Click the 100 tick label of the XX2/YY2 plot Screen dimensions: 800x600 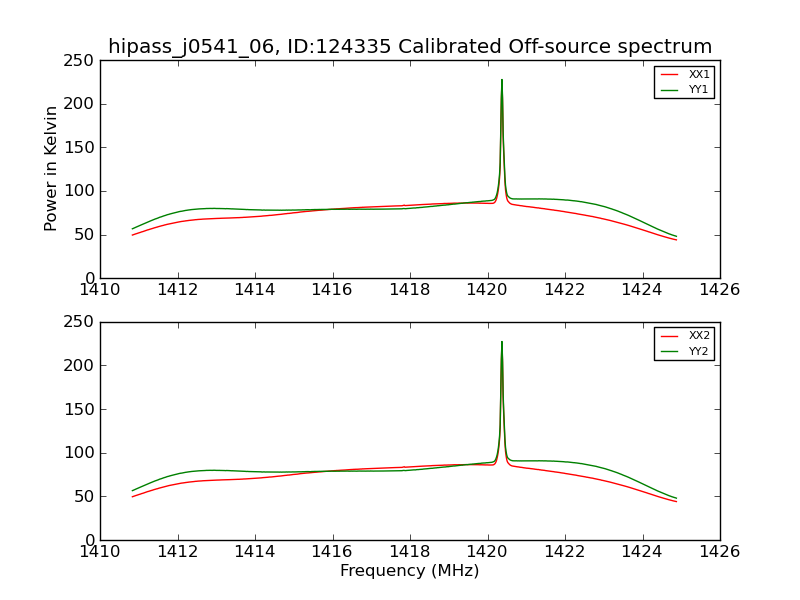pyautogui.click(x=79, y=453)
